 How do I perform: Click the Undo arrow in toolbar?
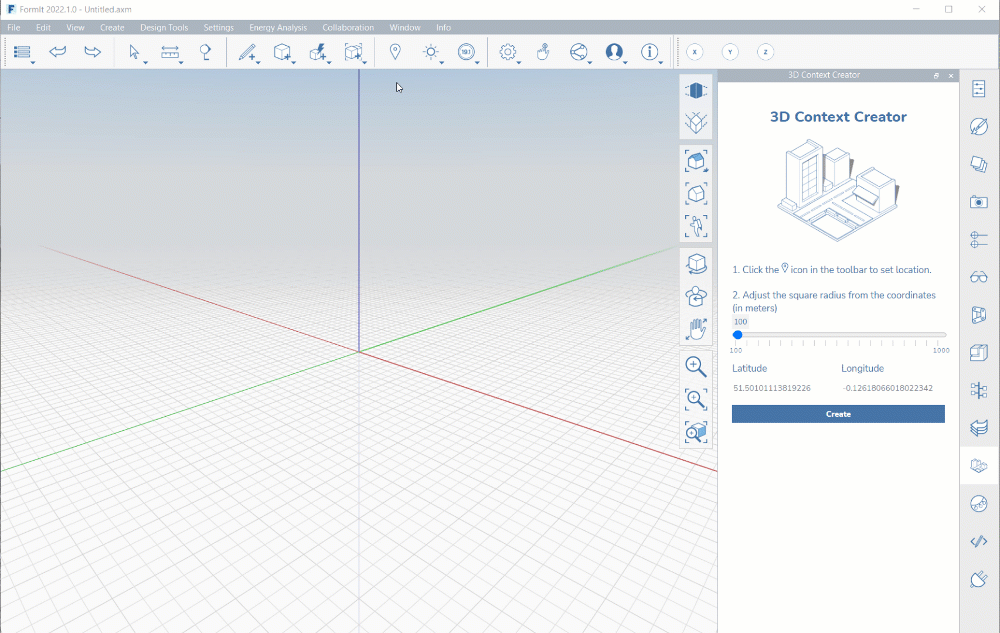58,52
